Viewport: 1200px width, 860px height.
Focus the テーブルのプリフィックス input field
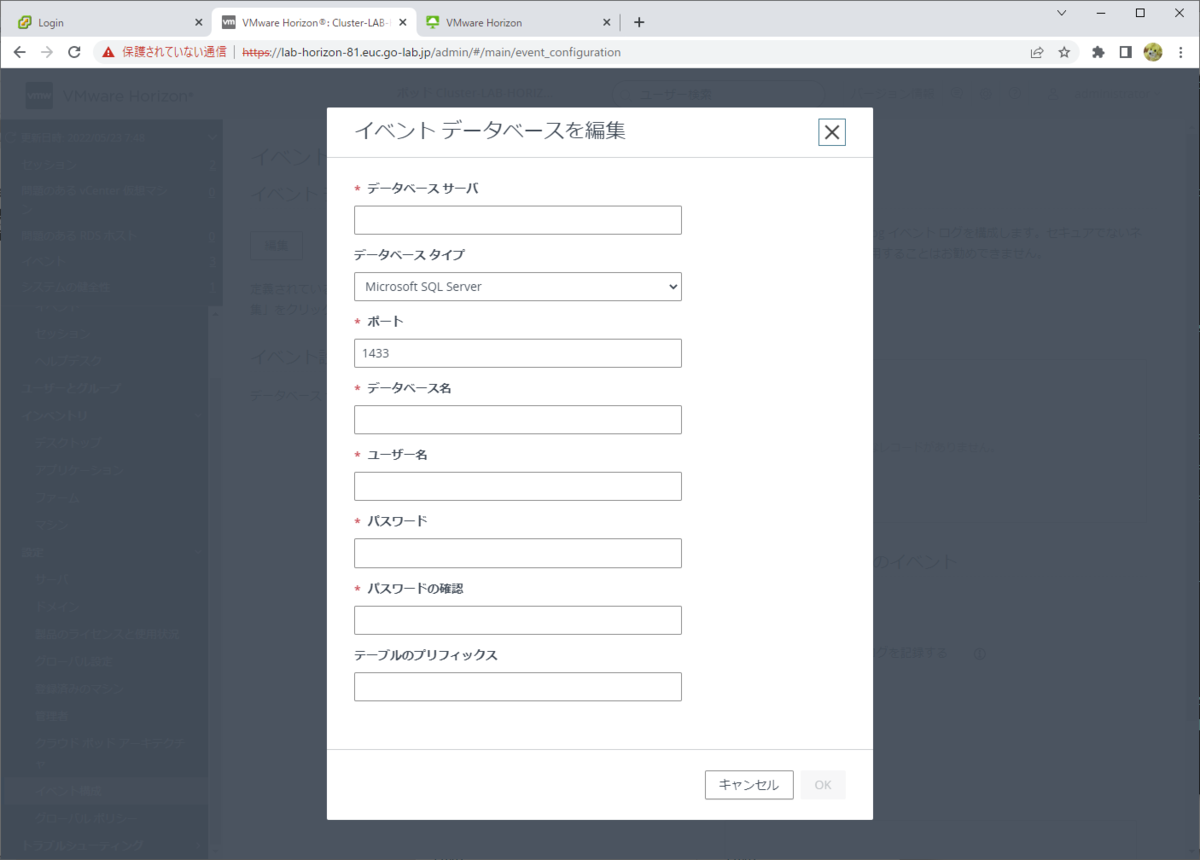(x=518, y=687)
